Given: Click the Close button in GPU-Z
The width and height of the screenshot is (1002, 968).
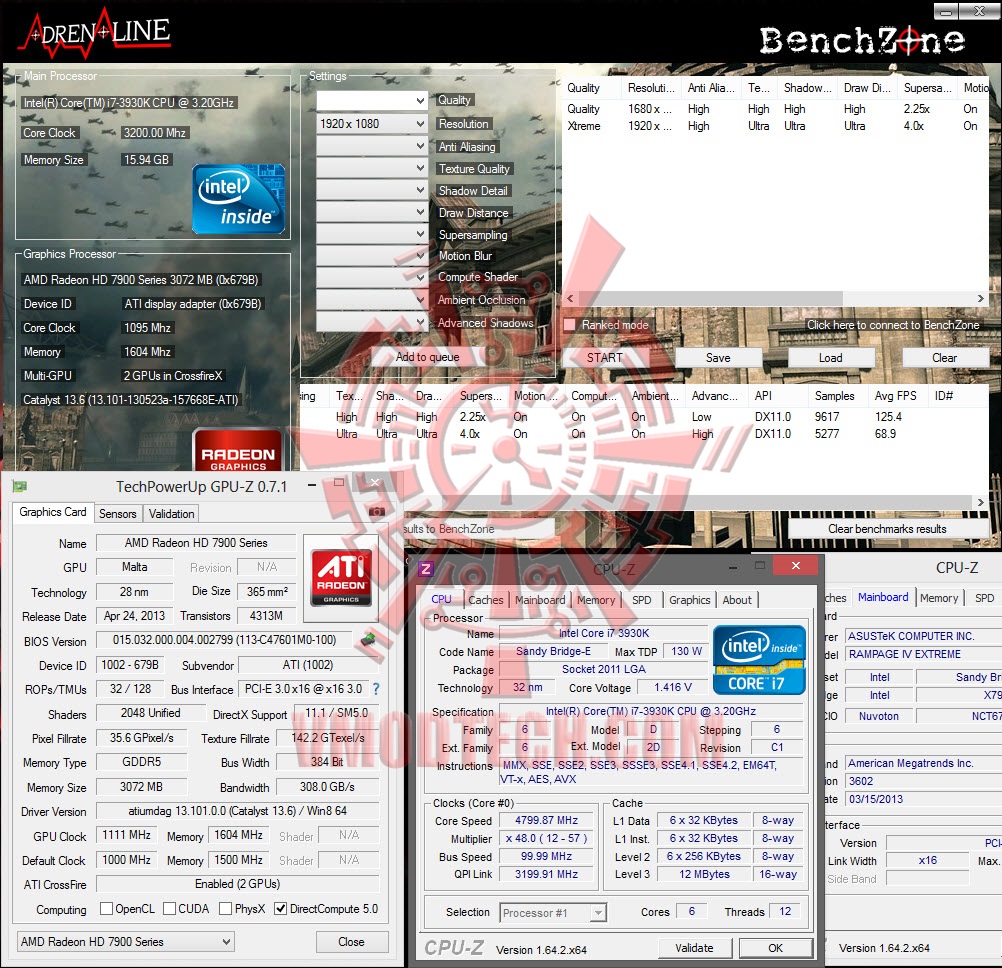Looking at the screenshot, I should (351, 941).
